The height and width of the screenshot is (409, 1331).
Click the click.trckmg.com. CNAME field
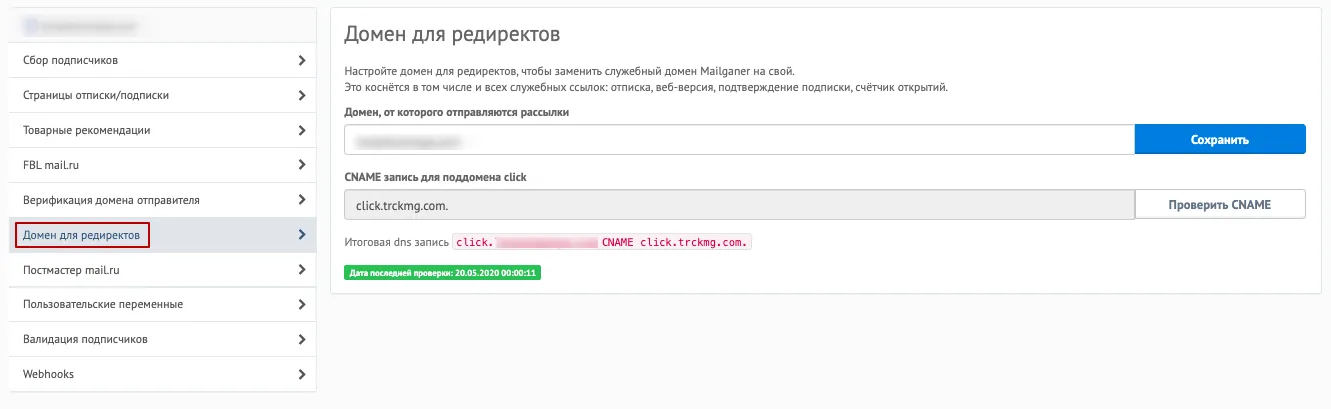739,204
